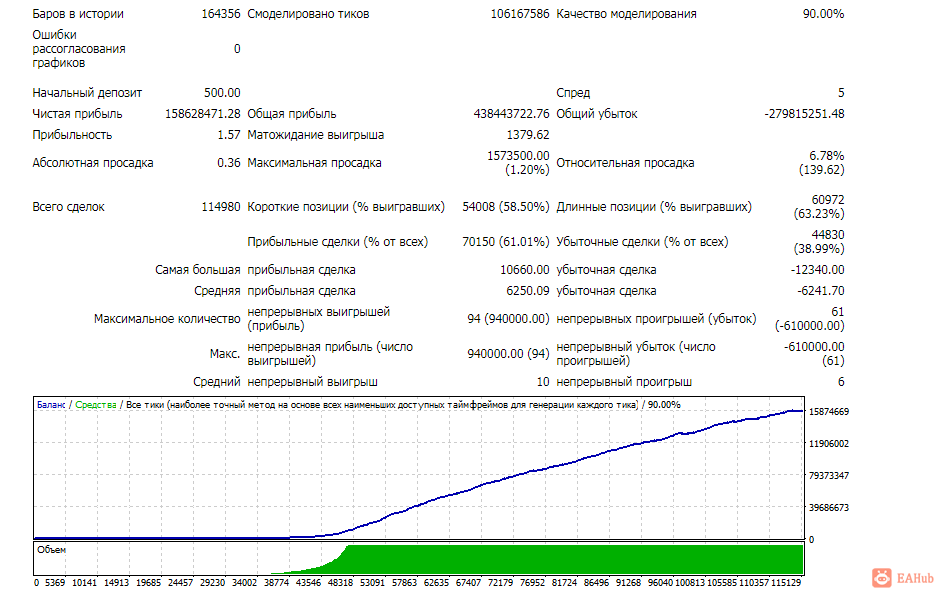Select the average profit trade value 6250.09

click(x=527, y=291)
